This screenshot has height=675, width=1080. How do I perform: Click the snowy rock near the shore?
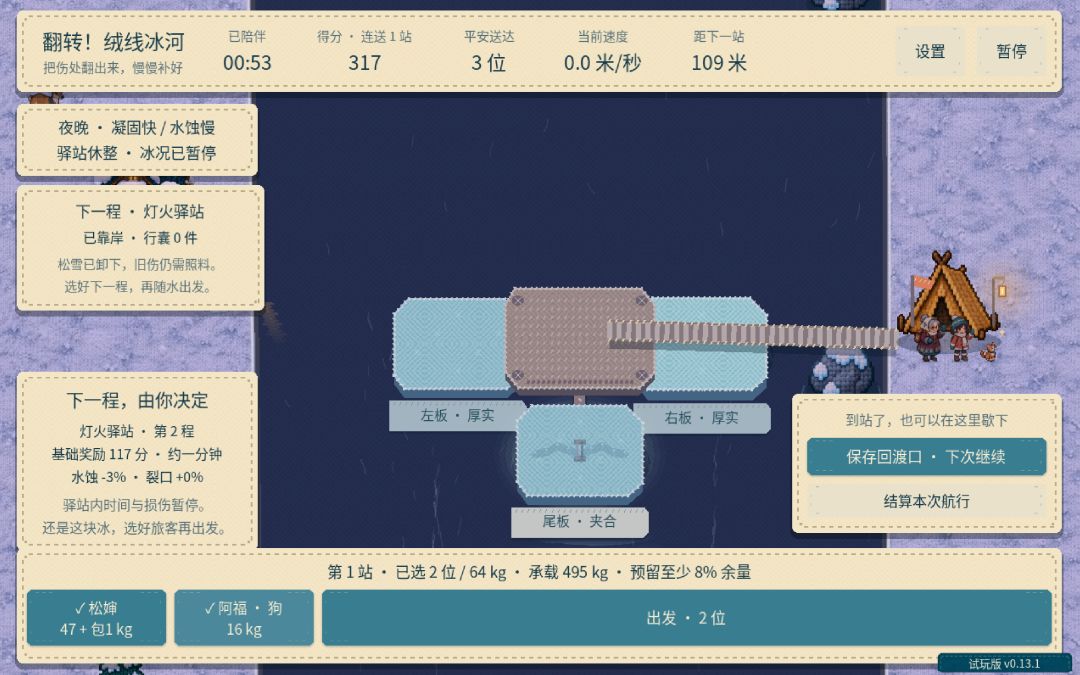pyautogui.click(x=842, y=373)
